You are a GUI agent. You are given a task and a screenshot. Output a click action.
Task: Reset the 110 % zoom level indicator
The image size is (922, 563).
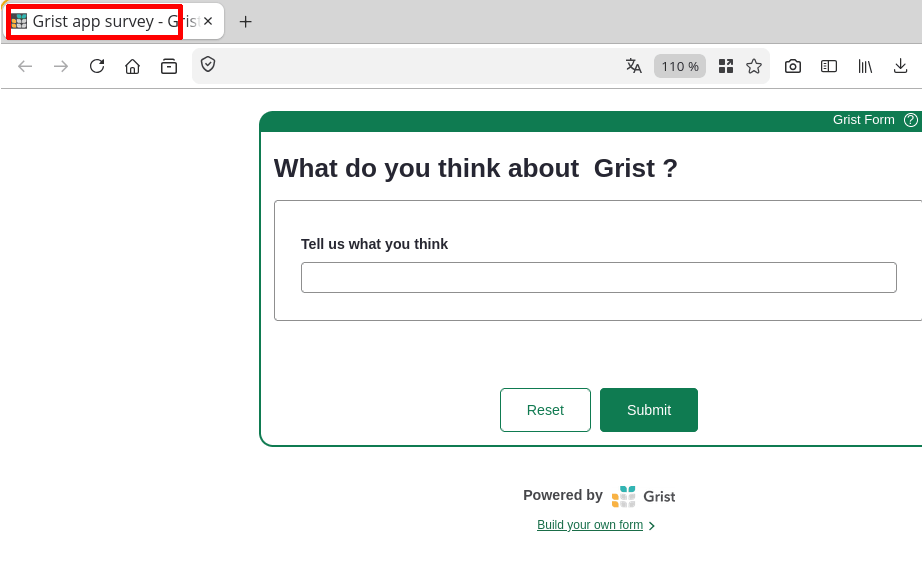[680, 66]
